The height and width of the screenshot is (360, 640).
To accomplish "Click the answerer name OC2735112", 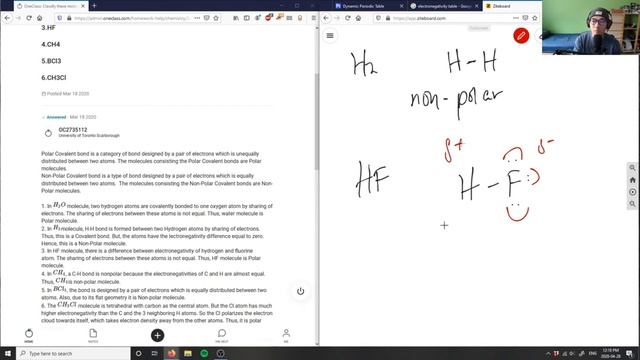I will tap(73, 130).
